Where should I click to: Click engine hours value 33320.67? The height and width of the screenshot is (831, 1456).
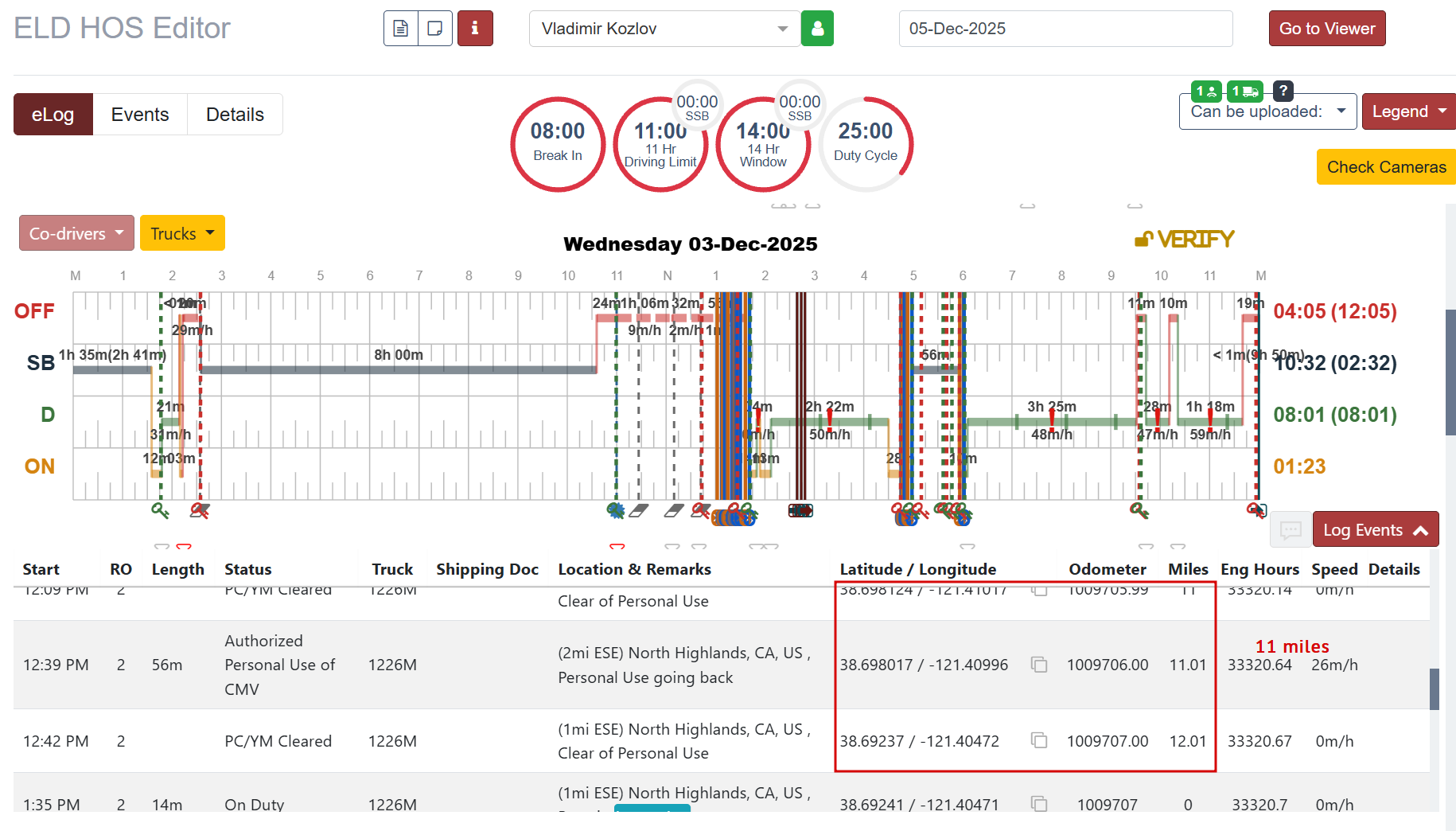[1259, 741]
